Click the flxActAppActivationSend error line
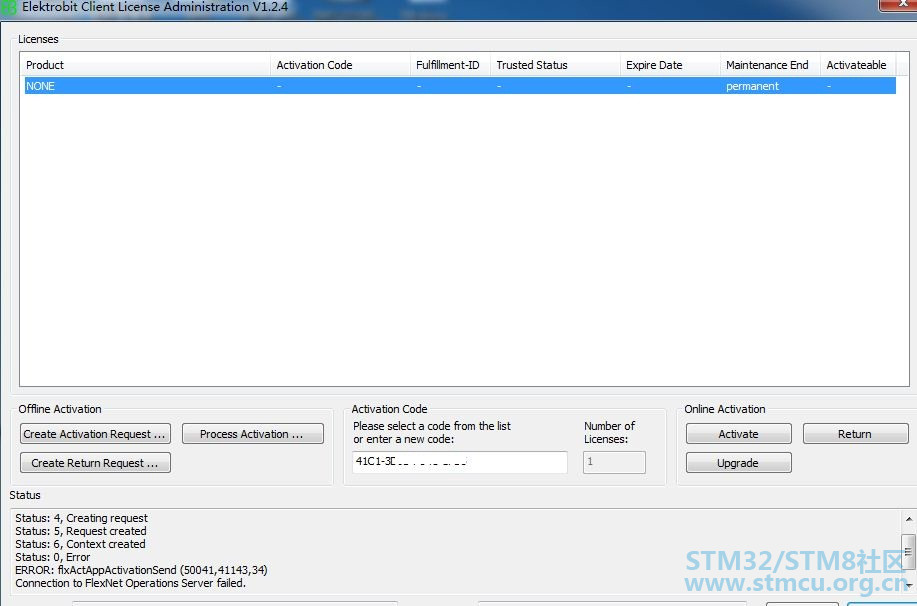The width and height of the screenshot is (917, 606). (x=142, y=570)
